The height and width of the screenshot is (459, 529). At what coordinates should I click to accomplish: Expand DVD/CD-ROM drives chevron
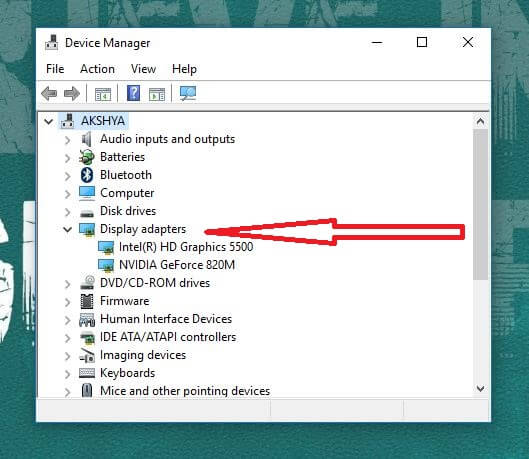coord(68,284)
